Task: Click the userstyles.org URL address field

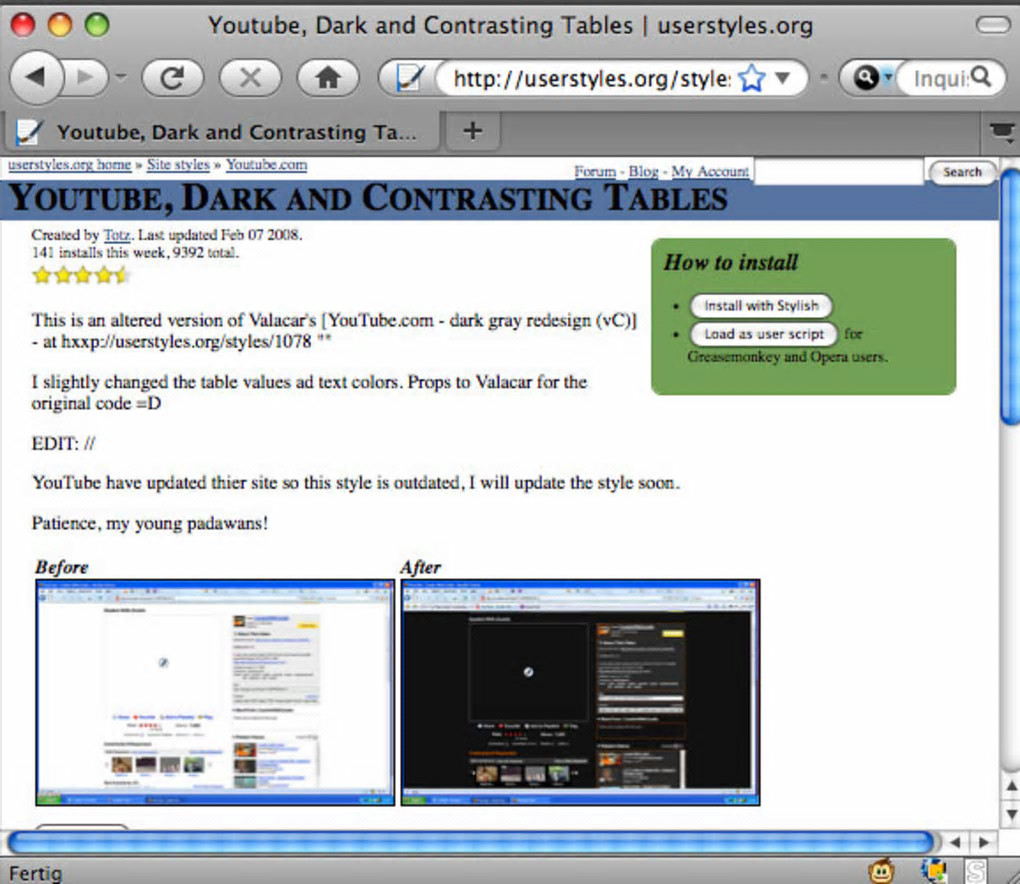Action: pyautogui.click(x=591, y=79)
